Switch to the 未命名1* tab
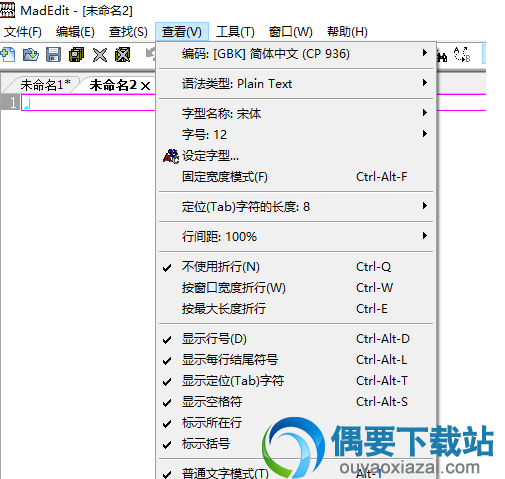 (x=45, y=85)
